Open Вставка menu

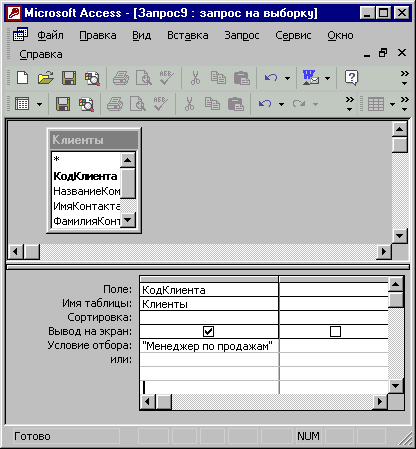point(188,35)
